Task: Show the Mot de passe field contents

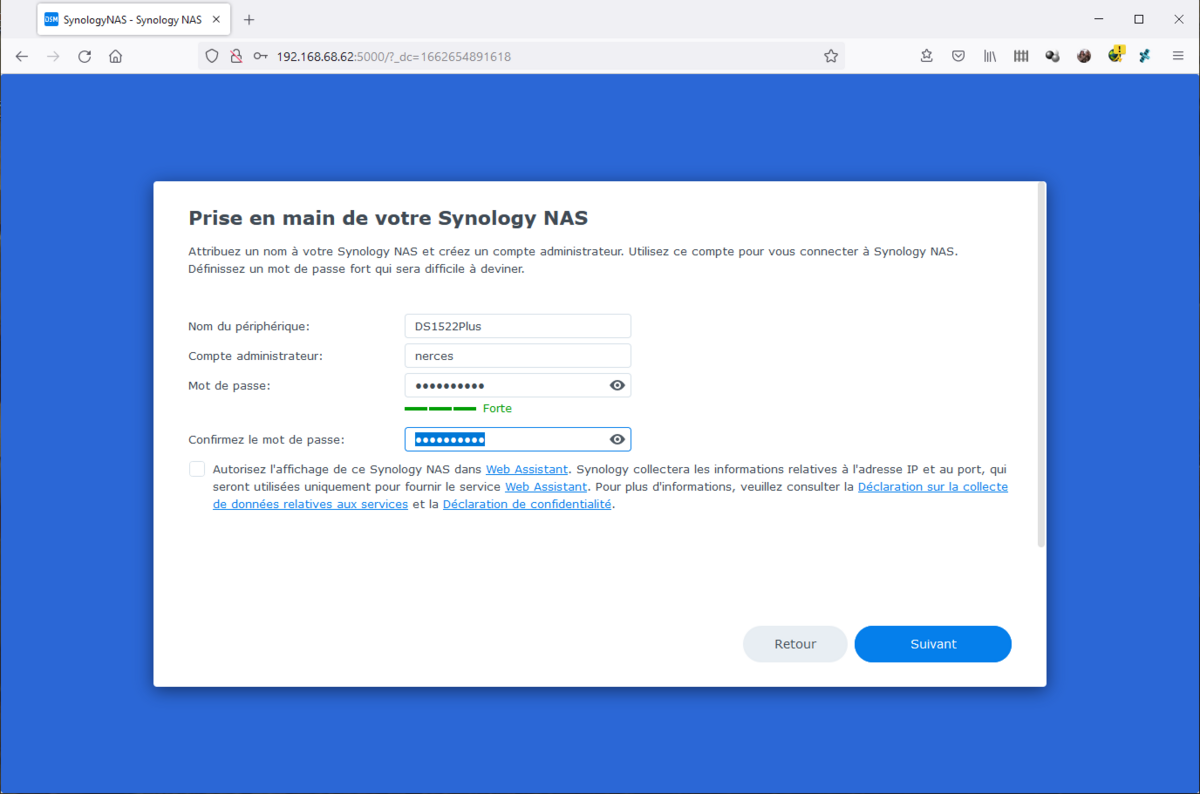Action: point(617,386)
